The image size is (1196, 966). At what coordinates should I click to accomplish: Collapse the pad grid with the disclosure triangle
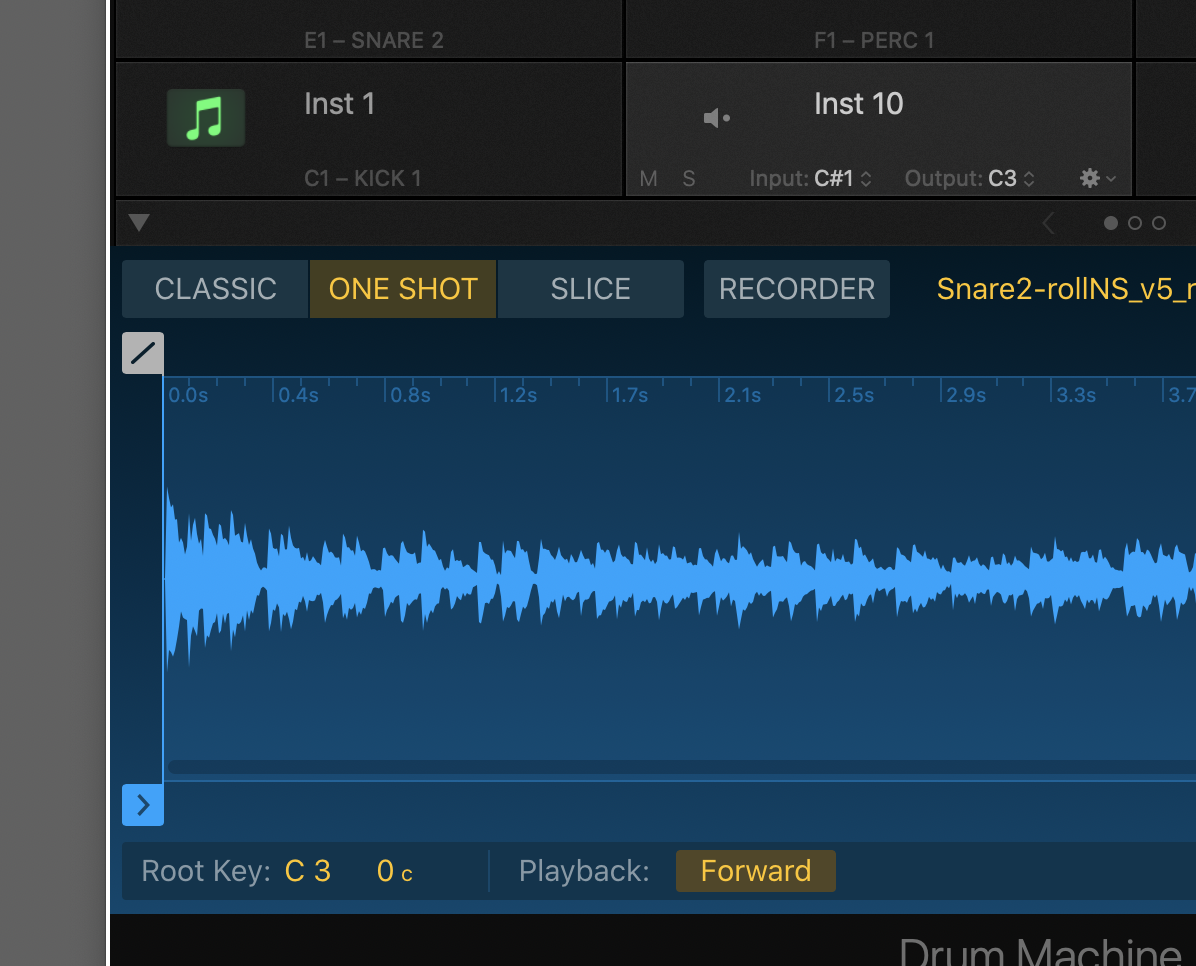click(139, 223)
